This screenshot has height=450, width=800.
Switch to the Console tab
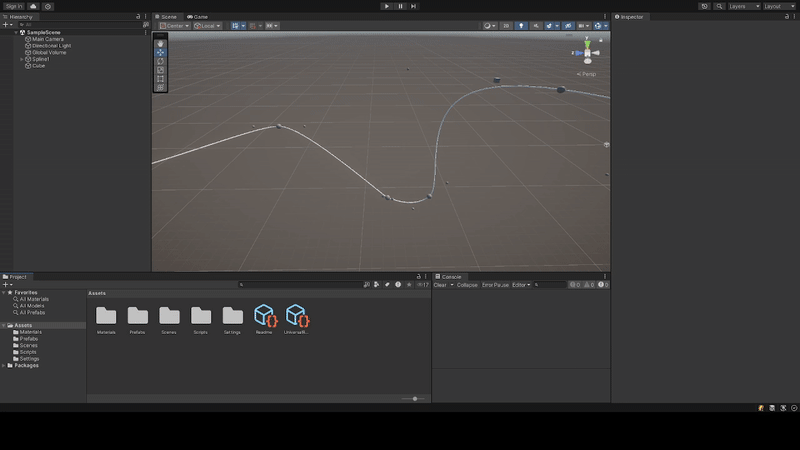coord(450,276)
